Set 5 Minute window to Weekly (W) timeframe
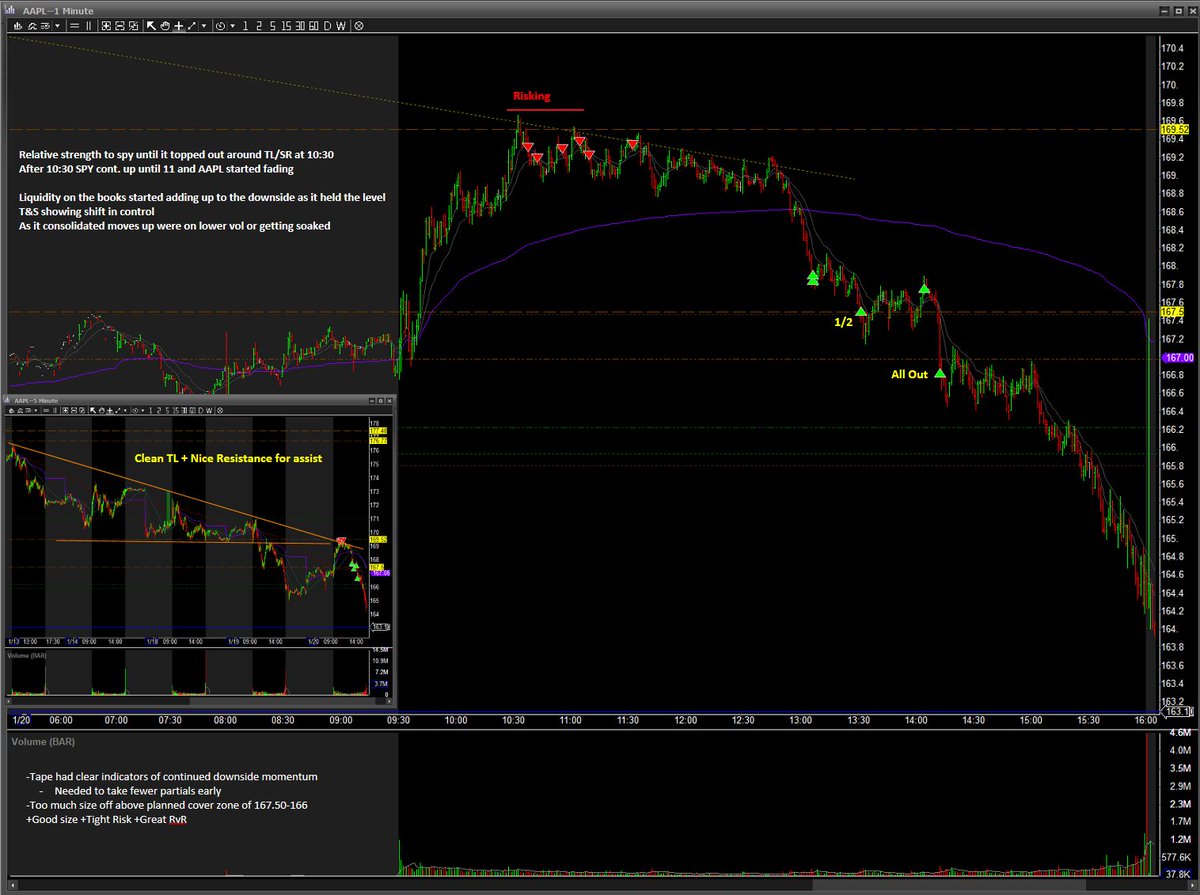1200x895 pixels. click(209, 410)
